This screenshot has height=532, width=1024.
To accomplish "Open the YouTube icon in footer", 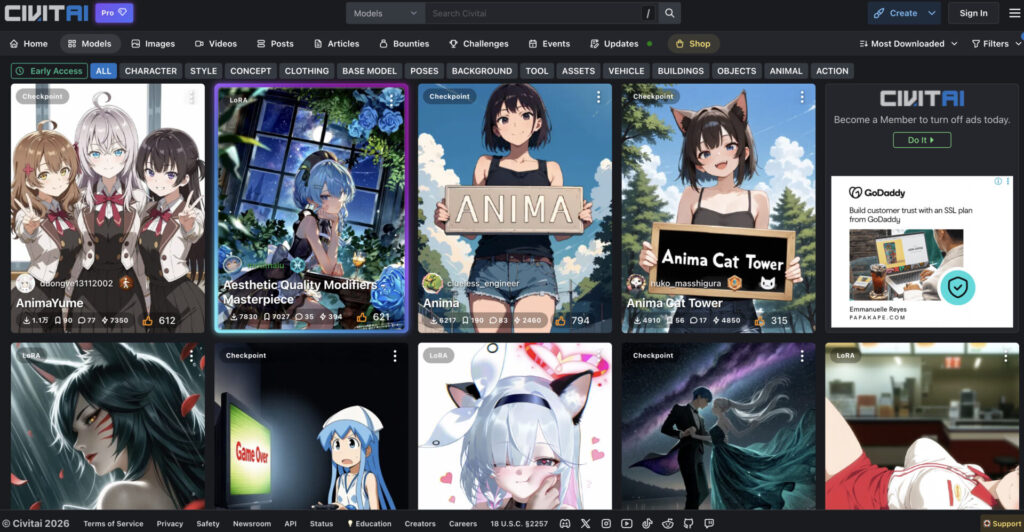I will [x=627, y=523].
